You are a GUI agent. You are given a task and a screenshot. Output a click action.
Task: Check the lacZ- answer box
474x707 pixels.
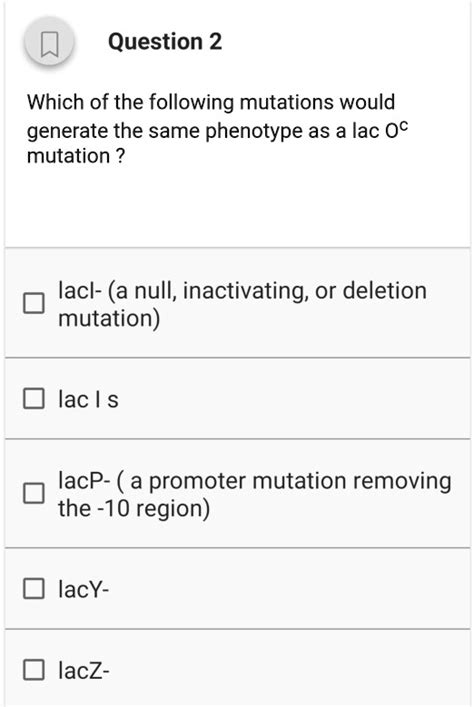pos(34,670)
